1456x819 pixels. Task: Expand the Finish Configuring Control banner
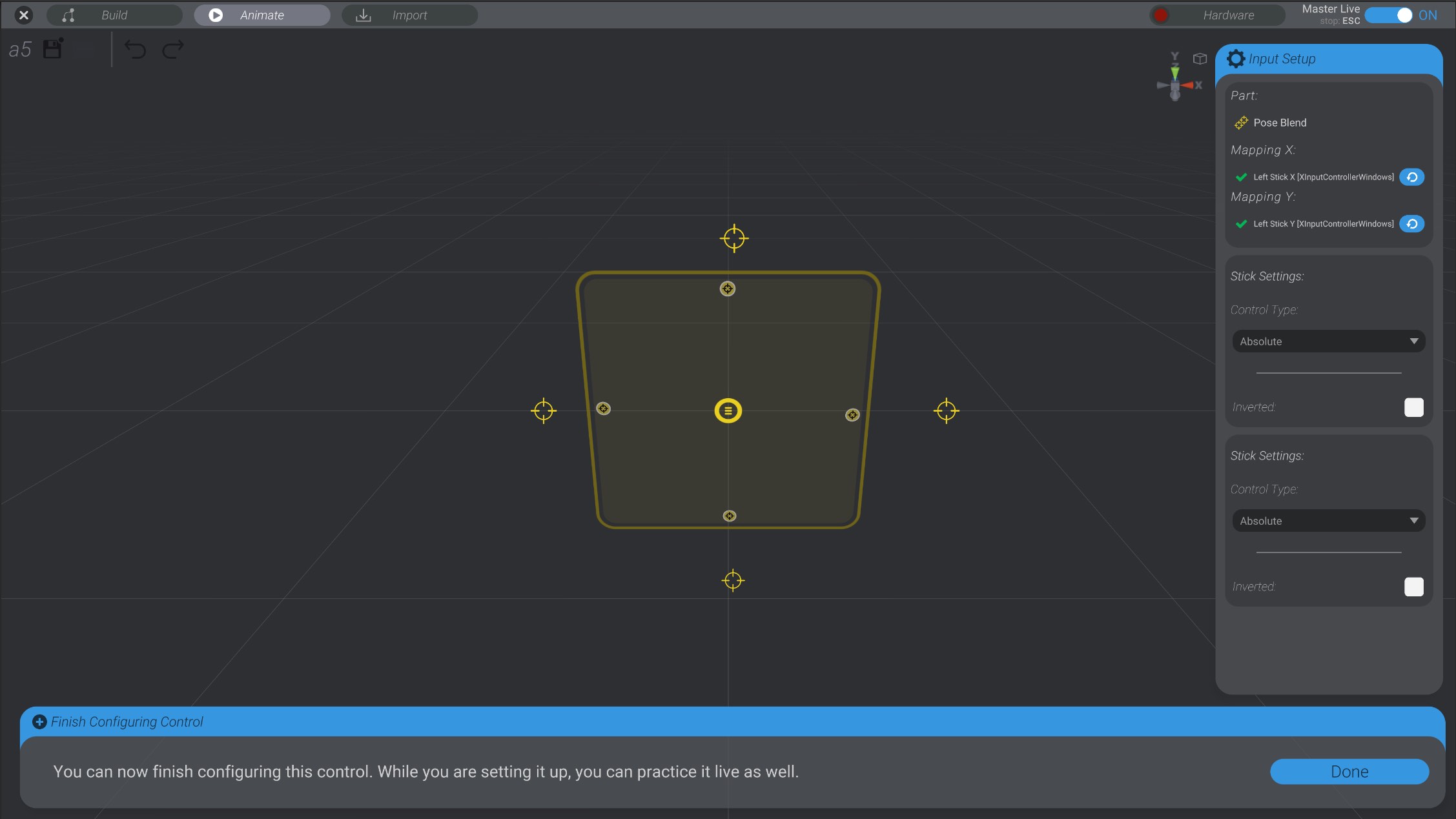[x=40, y=722]
